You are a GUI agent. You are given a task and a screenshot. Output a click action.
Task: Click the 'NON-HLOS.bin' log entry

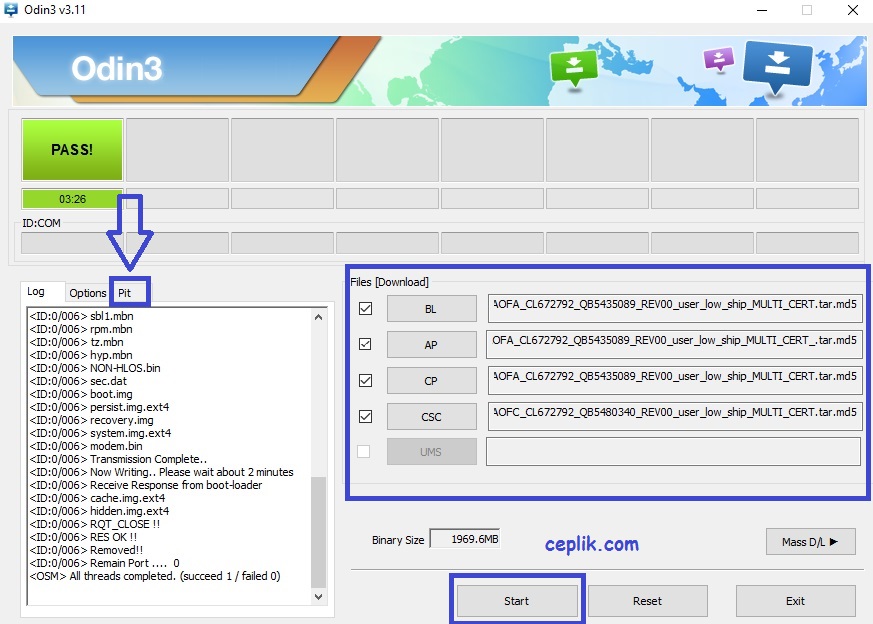(95, 368)
